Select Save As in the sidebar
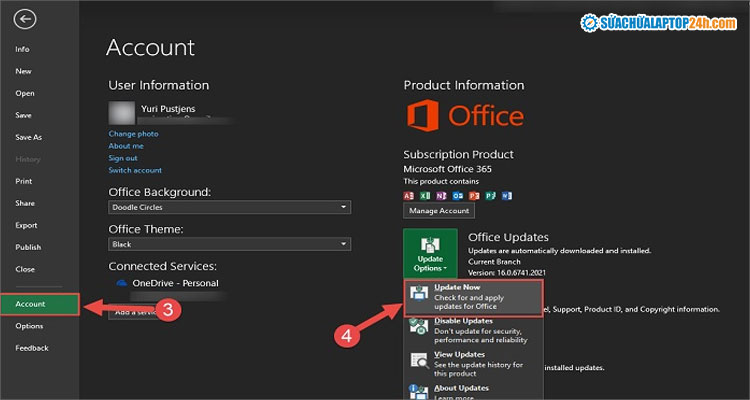750x400 pixels. click(29, 137)
